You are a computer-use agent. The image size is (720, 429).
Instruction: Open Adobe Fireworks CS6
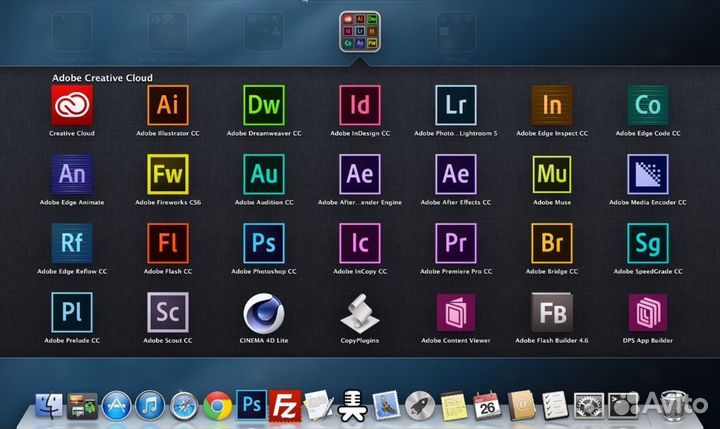(x=168, y=175)
